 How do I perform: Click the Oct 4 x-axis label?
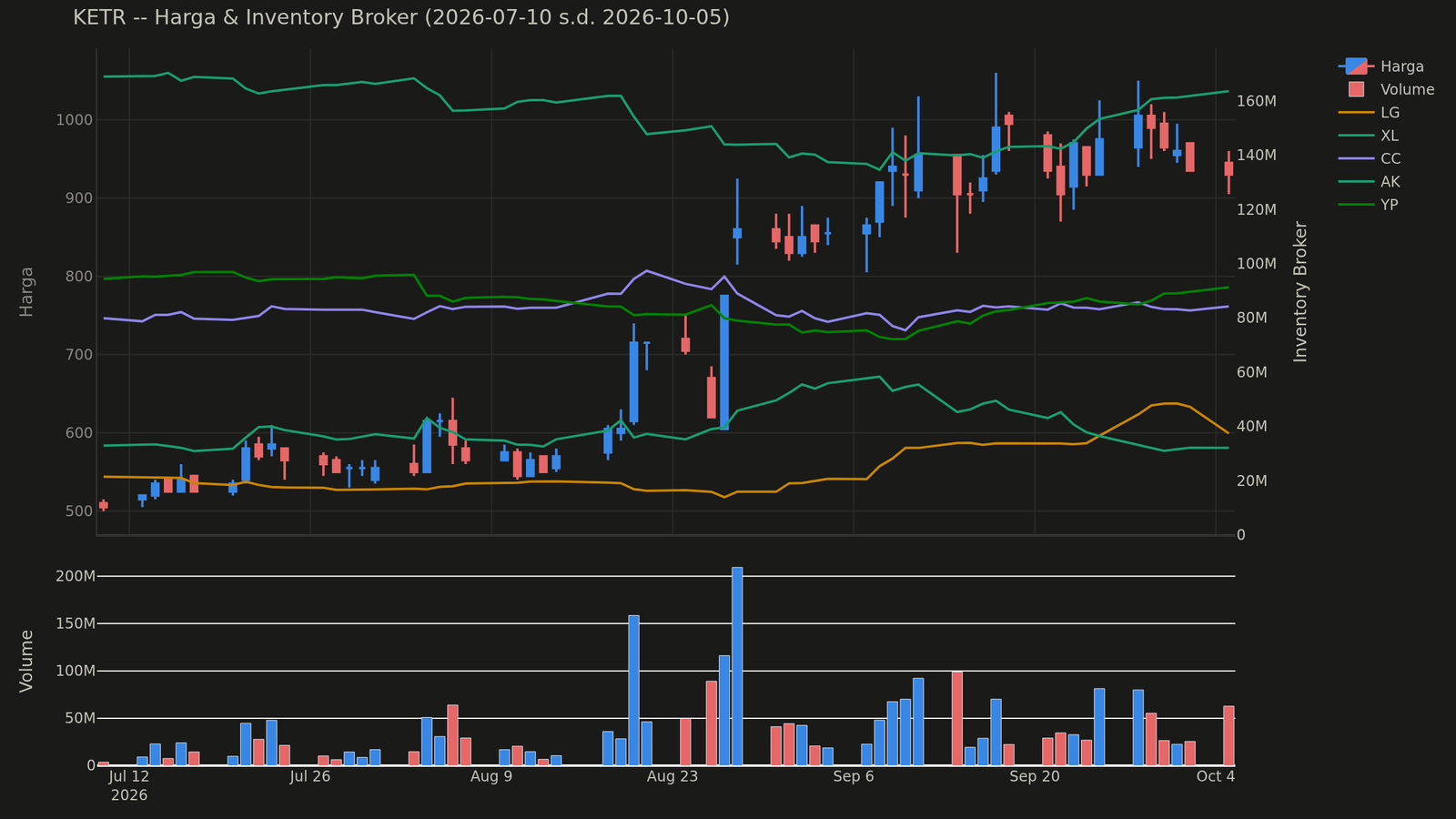click(x=1216, y=776)
